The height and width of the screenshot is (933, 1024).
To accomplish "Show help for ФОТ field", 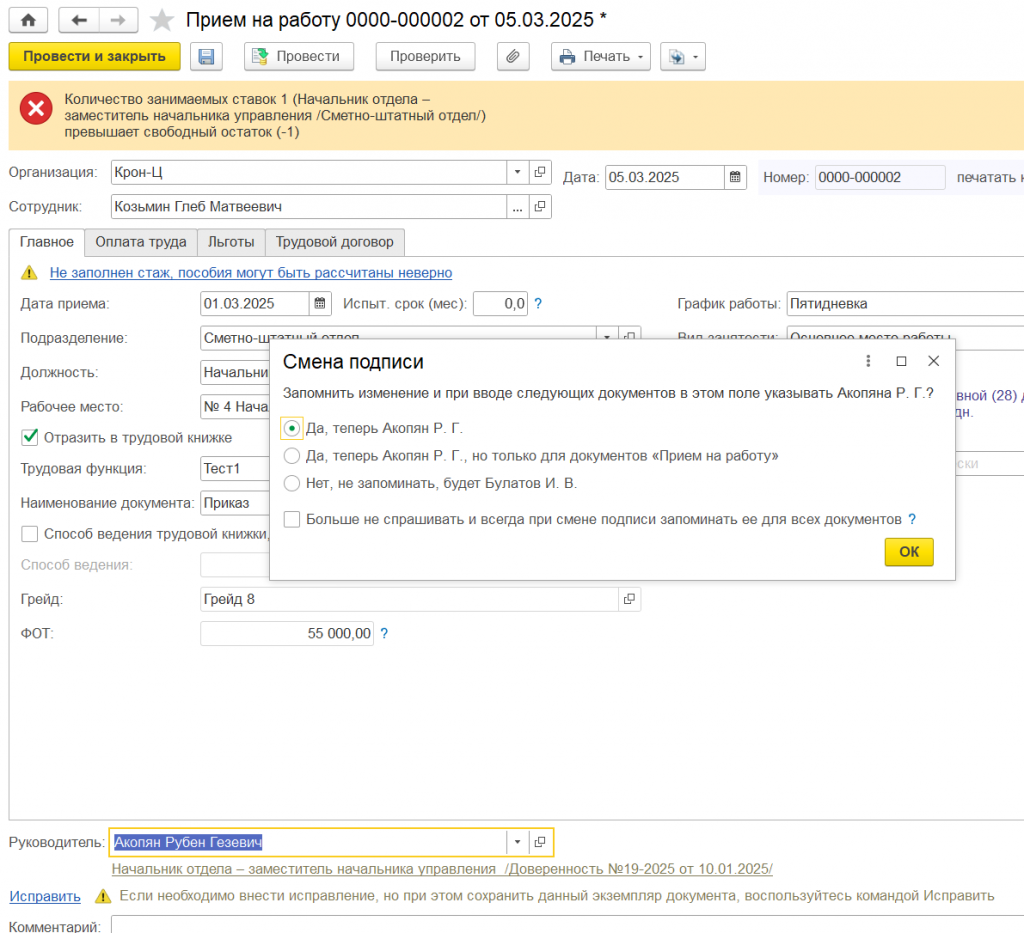I will coord(384,633).
